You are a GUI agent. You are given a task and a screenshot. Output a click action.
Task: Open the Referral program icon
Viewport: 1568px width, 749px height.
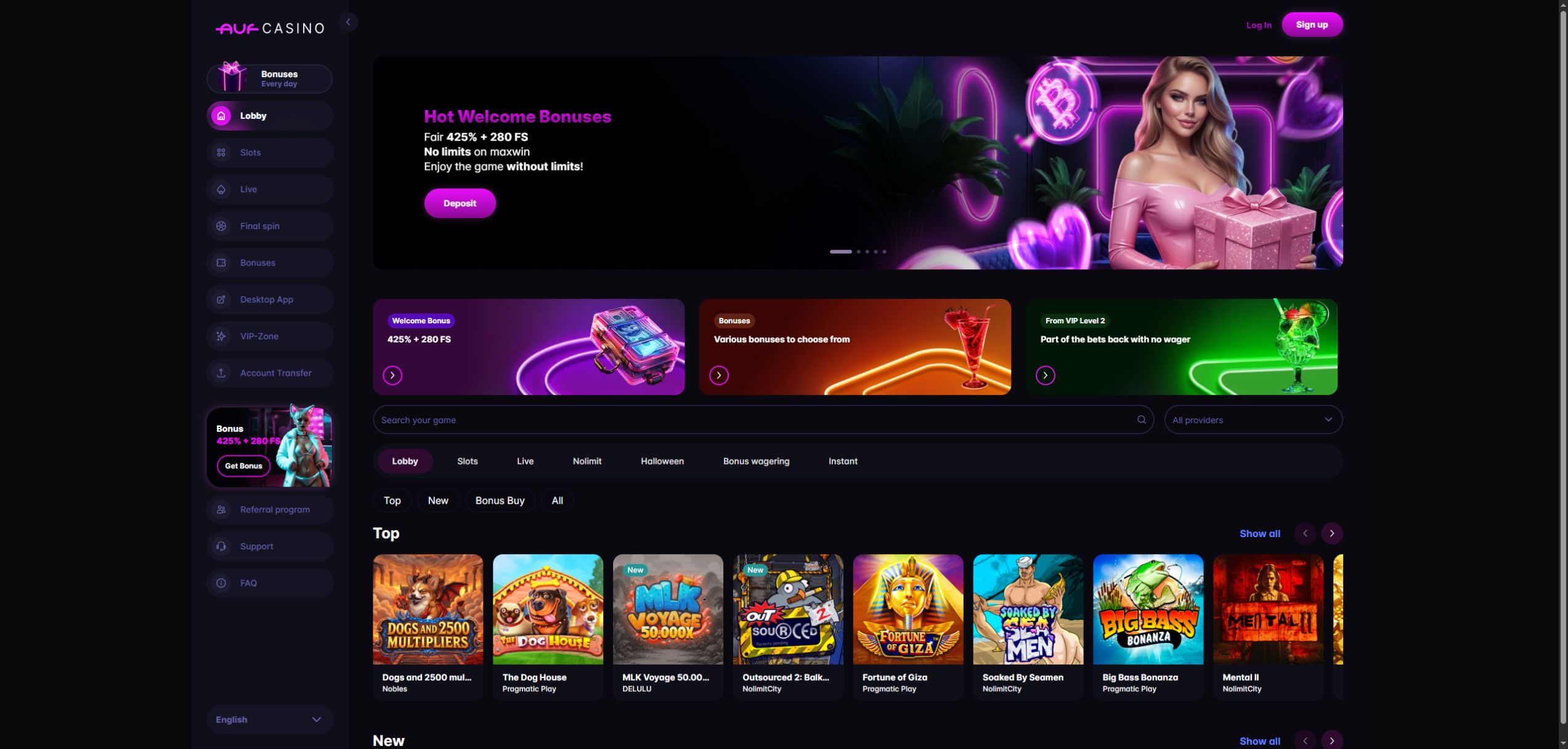[x=221, y=509]
